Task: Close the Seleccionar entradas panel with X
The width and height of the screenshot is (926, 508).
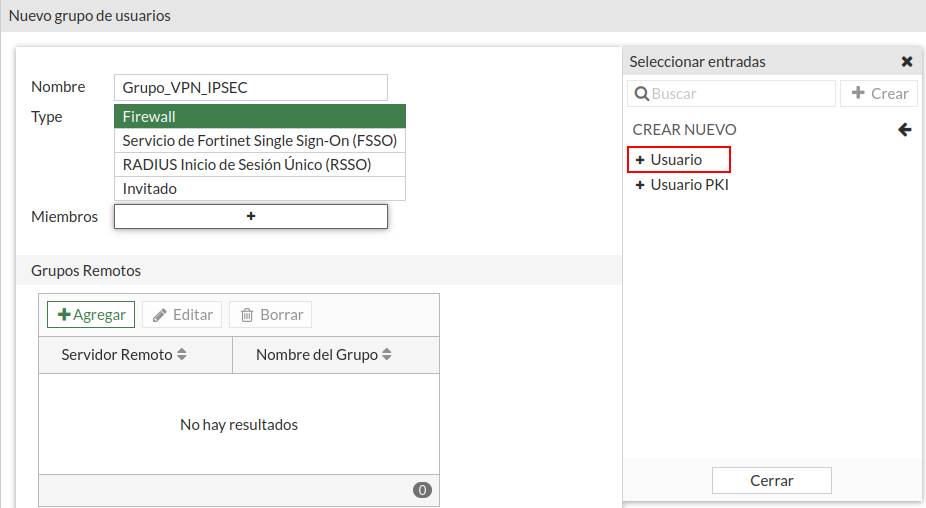Action: click(907, 62)
